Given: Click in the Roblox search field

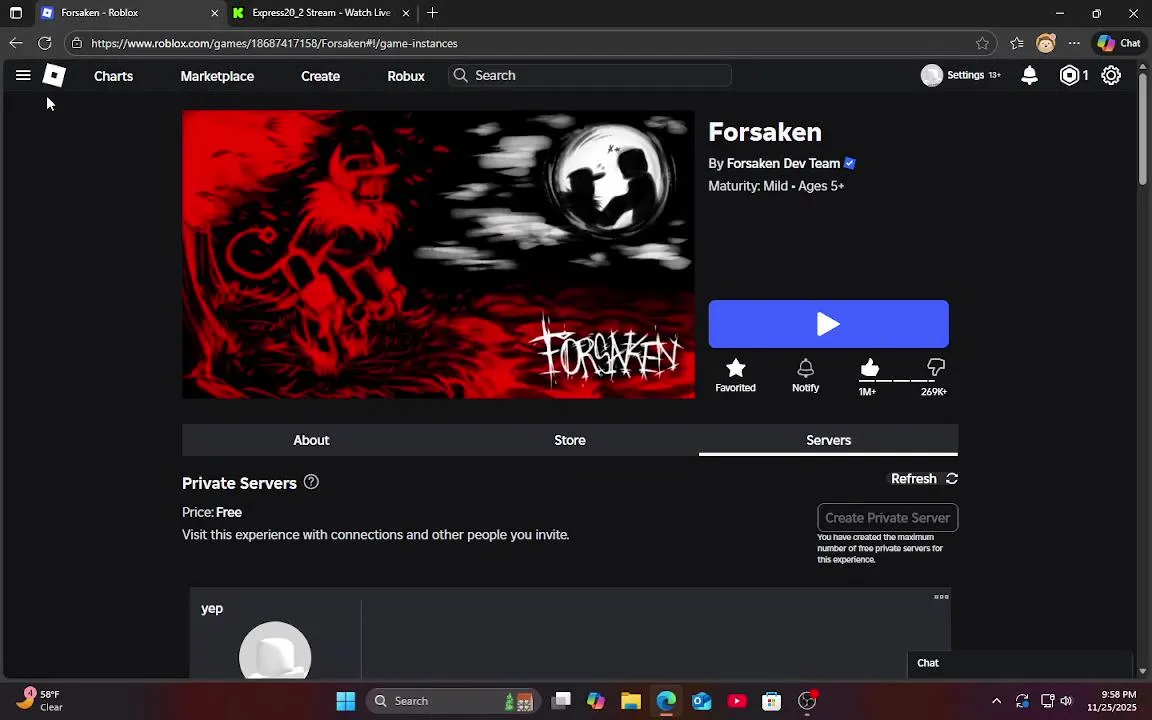Looking at the screenshot, I should (590, 75).
